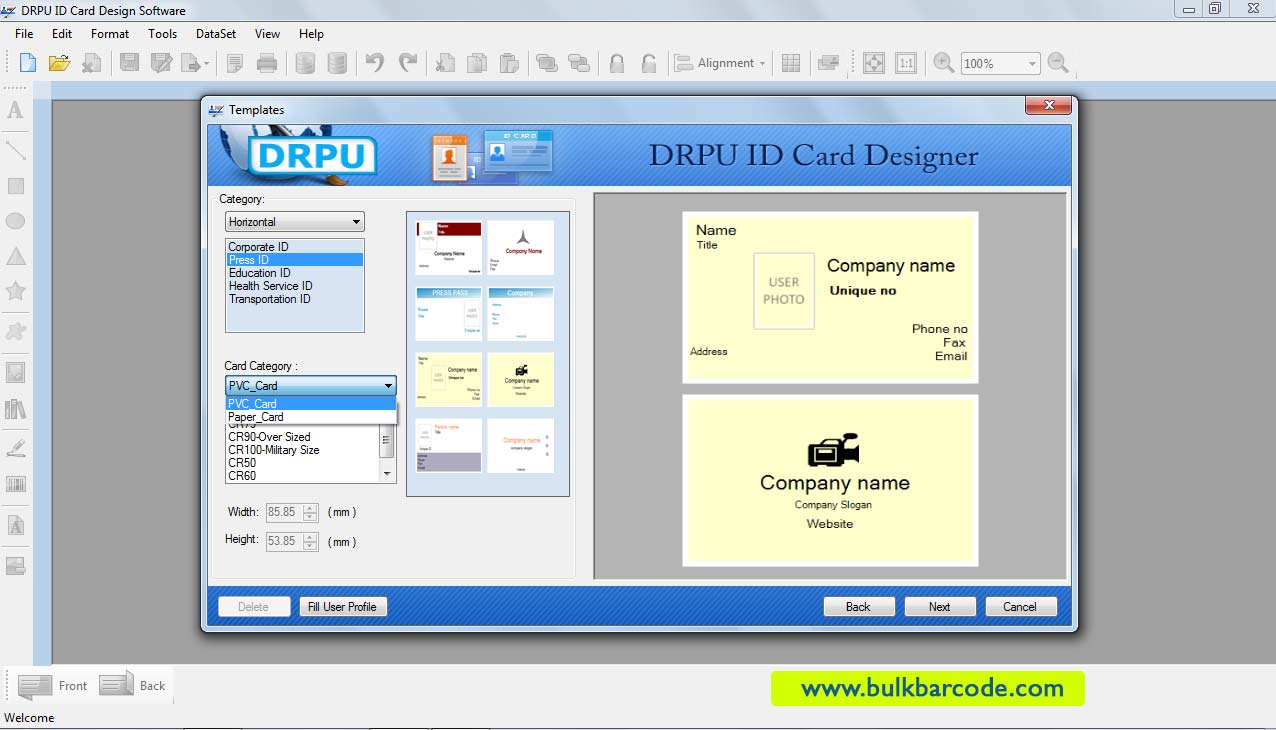Click the Redo arrow icon
The width and height of the screenshot is (1276, 730).
pos(408,63)
